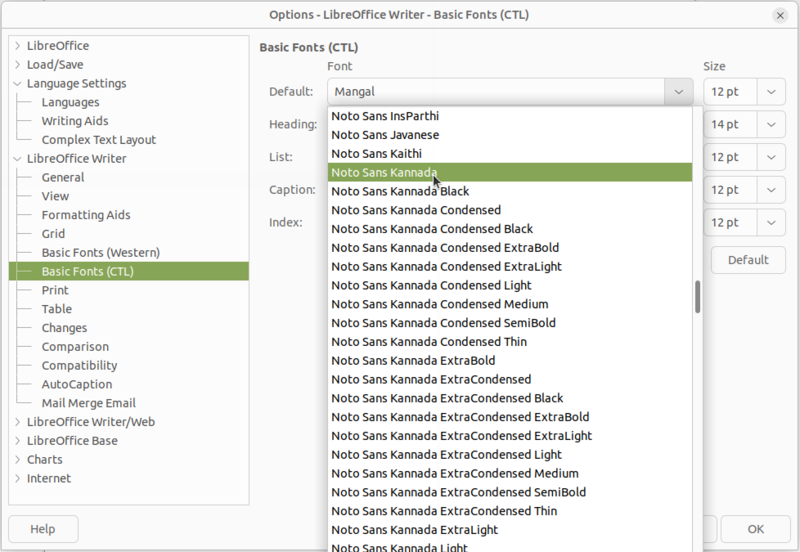This screenshot has height=552, width=800.
Task: Pick Noto Sans Kannada Condensed SemiBold
Action: [x=510, y=323]
